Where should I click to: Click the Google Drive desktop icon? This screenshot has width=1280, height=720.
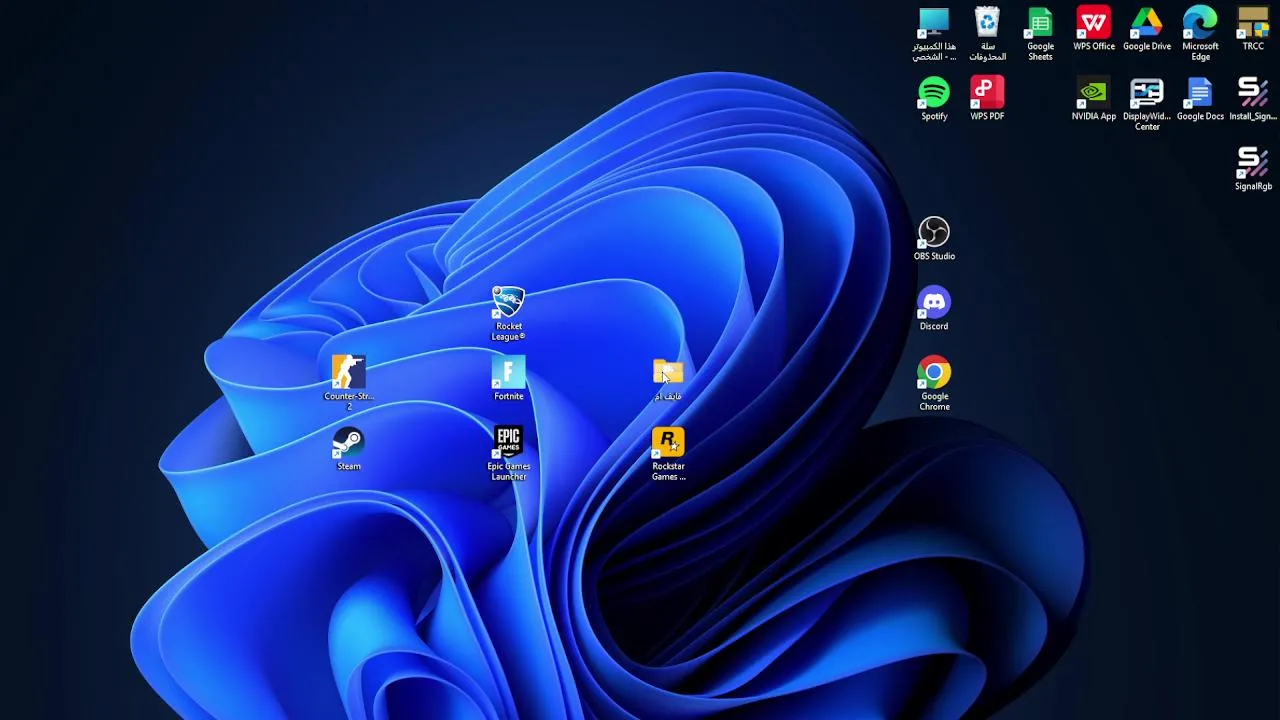click(1147, 28)
